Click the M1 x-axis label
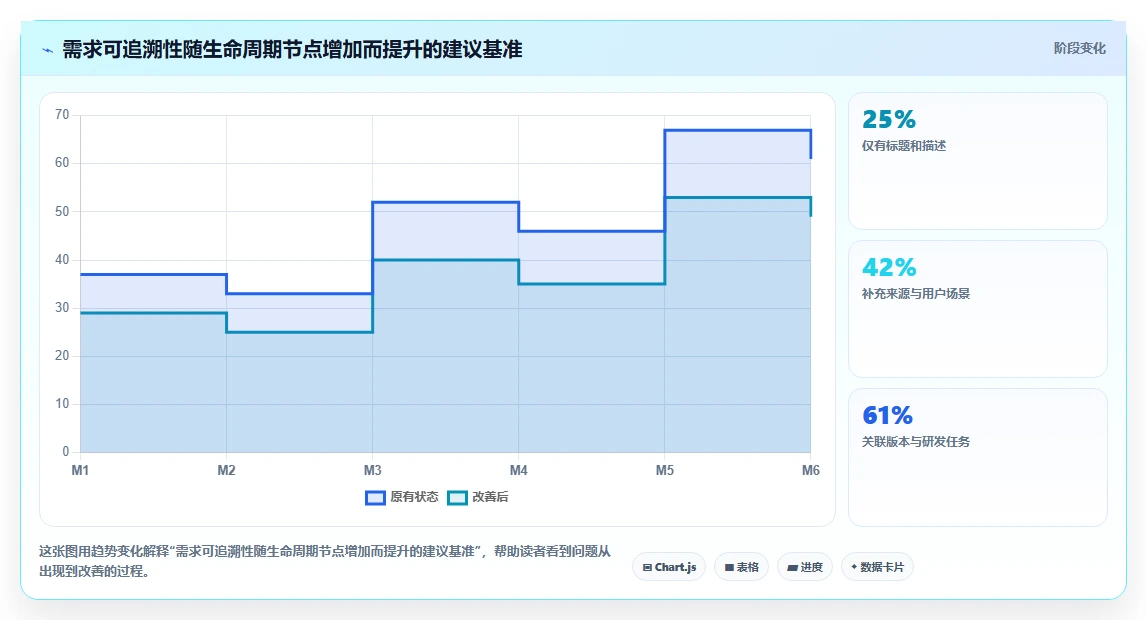Viewport: 1147px width, 620px height. pos(80,470)
